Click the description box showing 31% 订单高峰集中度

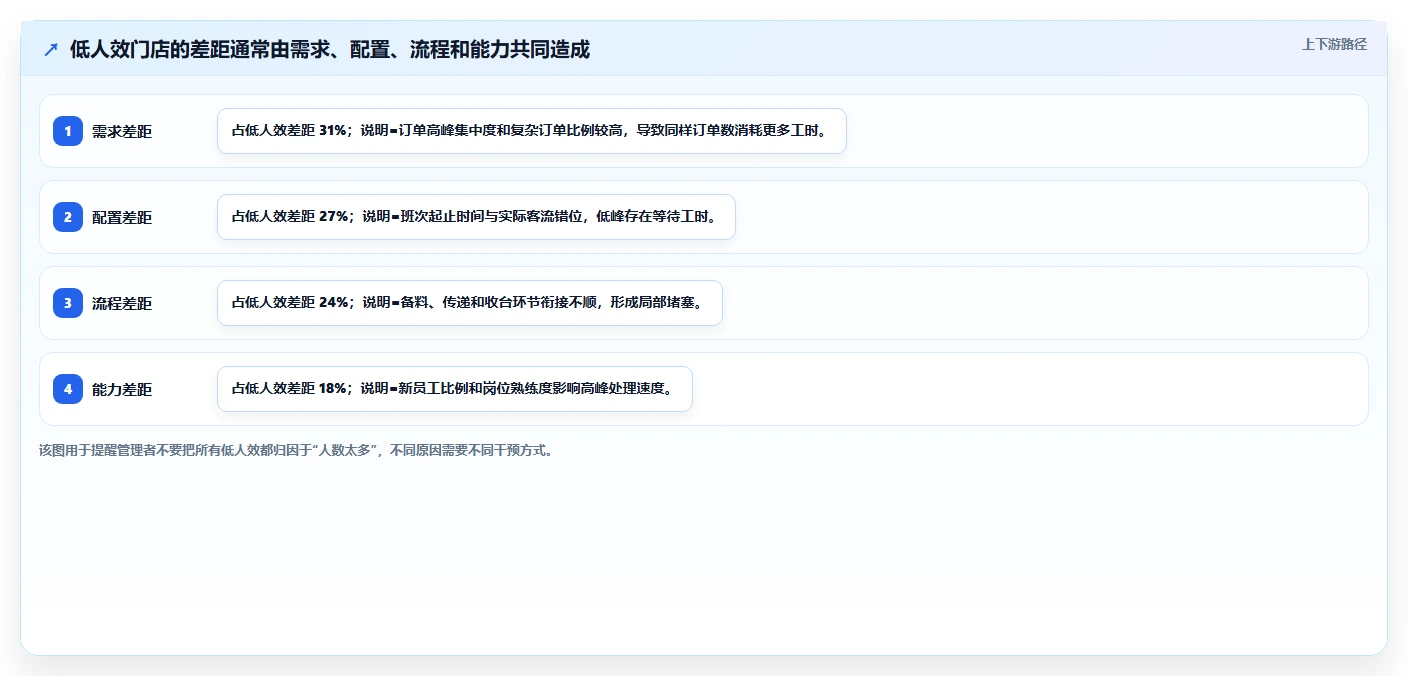coord(532,131)
